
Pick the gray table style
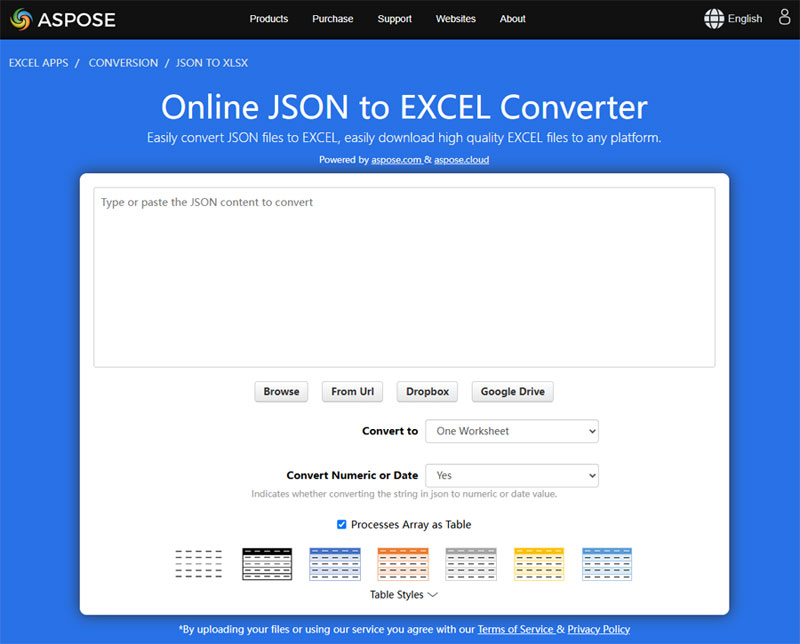470,564
